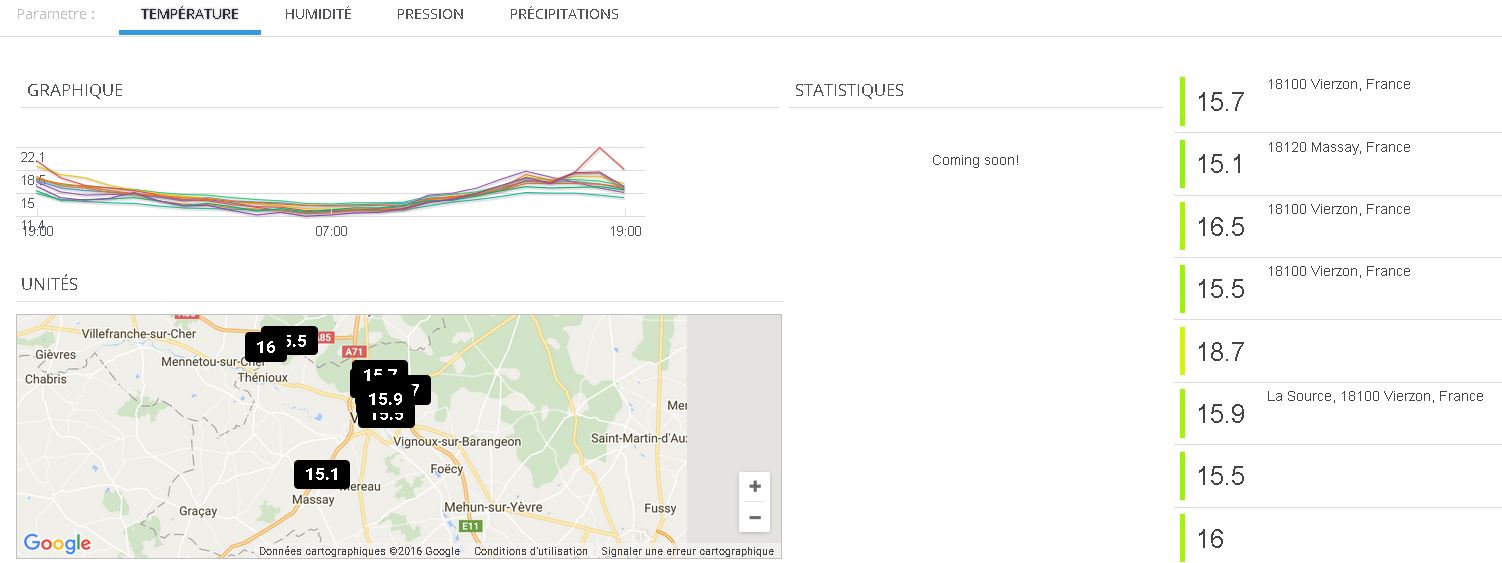Select the 15.7 Vierzon station entry
Viewport: 1502px width, 563px height.
(1338, 101)
